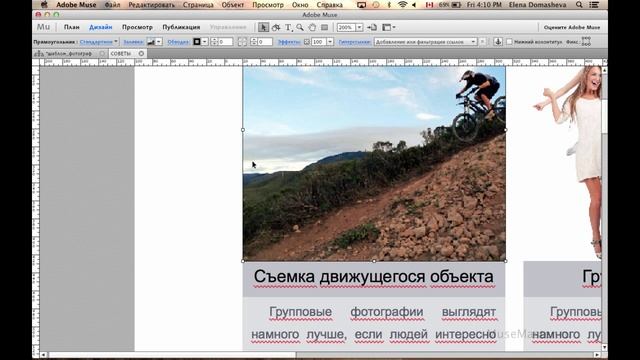
Task: Open the Обводка stroke link
Action: pos(178,42)
